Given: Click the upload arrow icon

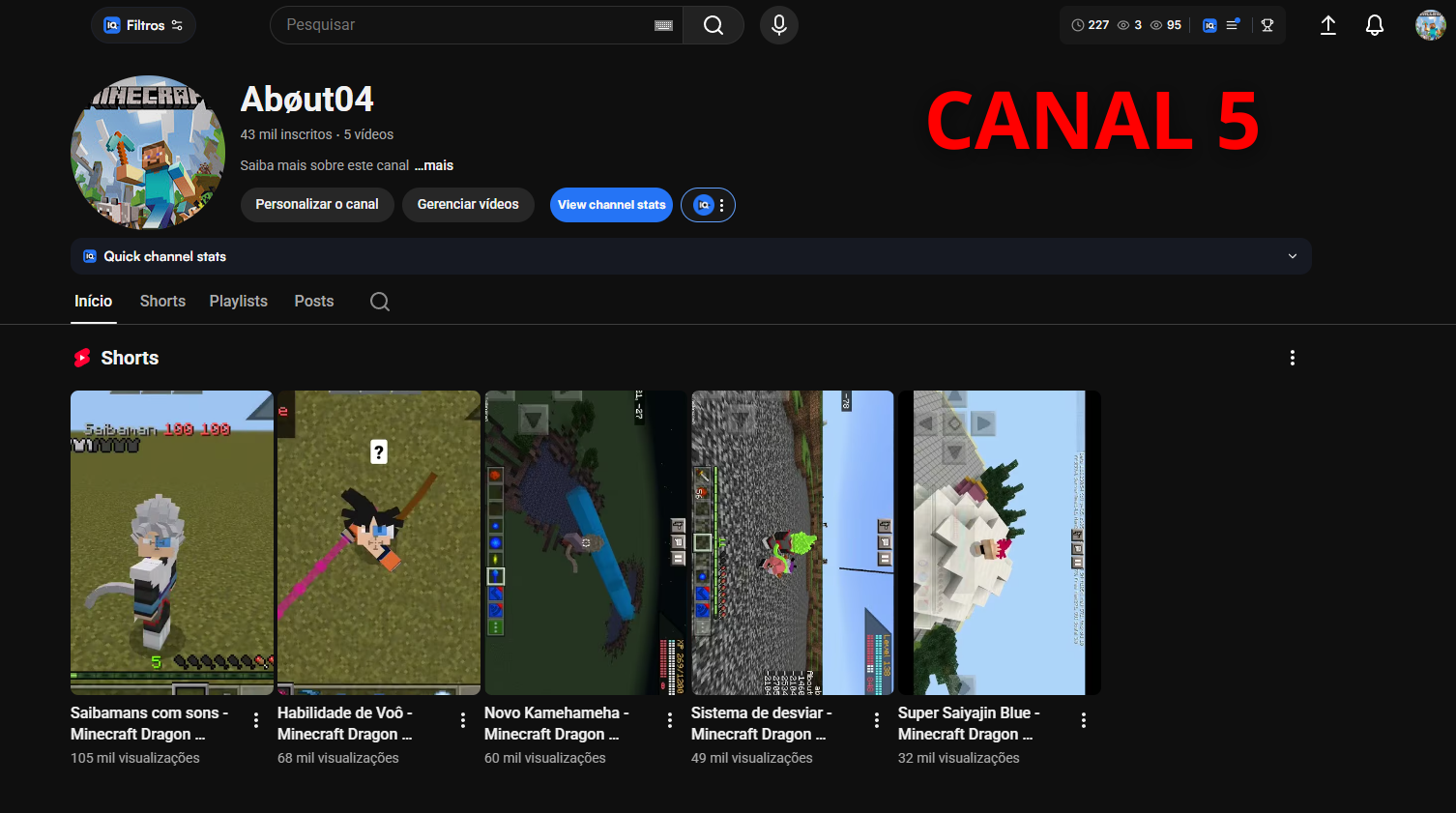Looking at the screenshot, I should coord(1327,25).
